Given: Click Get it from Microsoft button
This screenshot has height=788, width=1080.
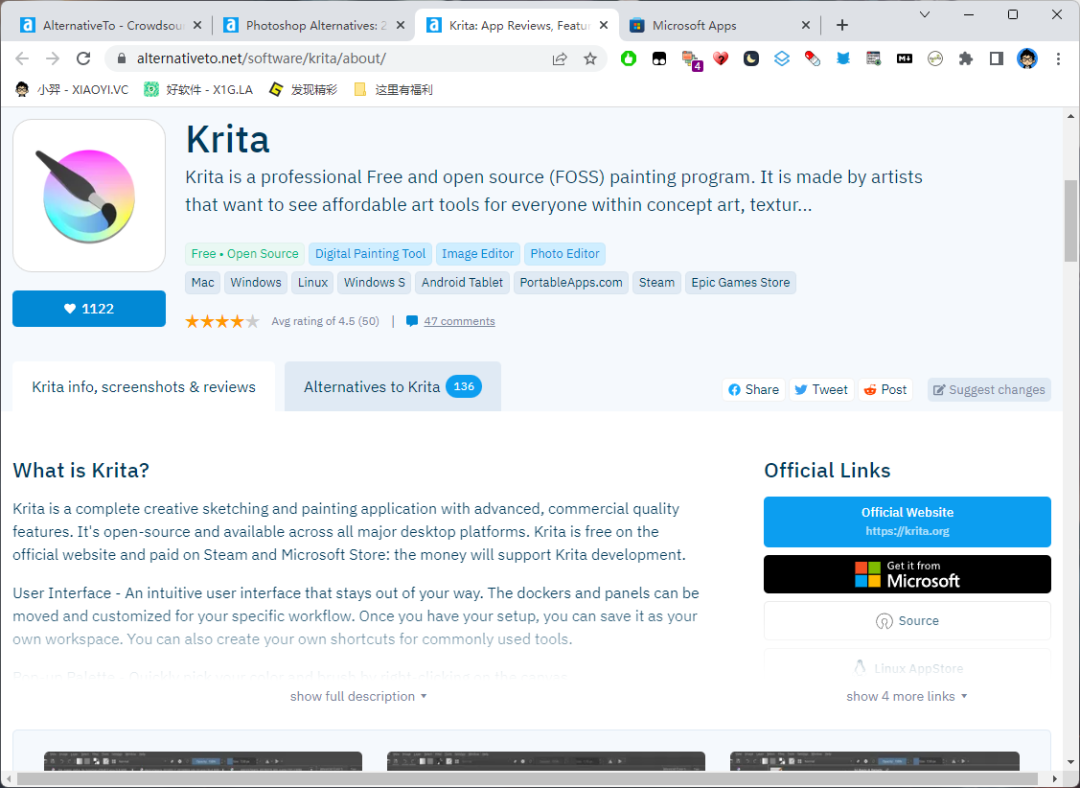Looking at the screenshot, I should point(907,574).
